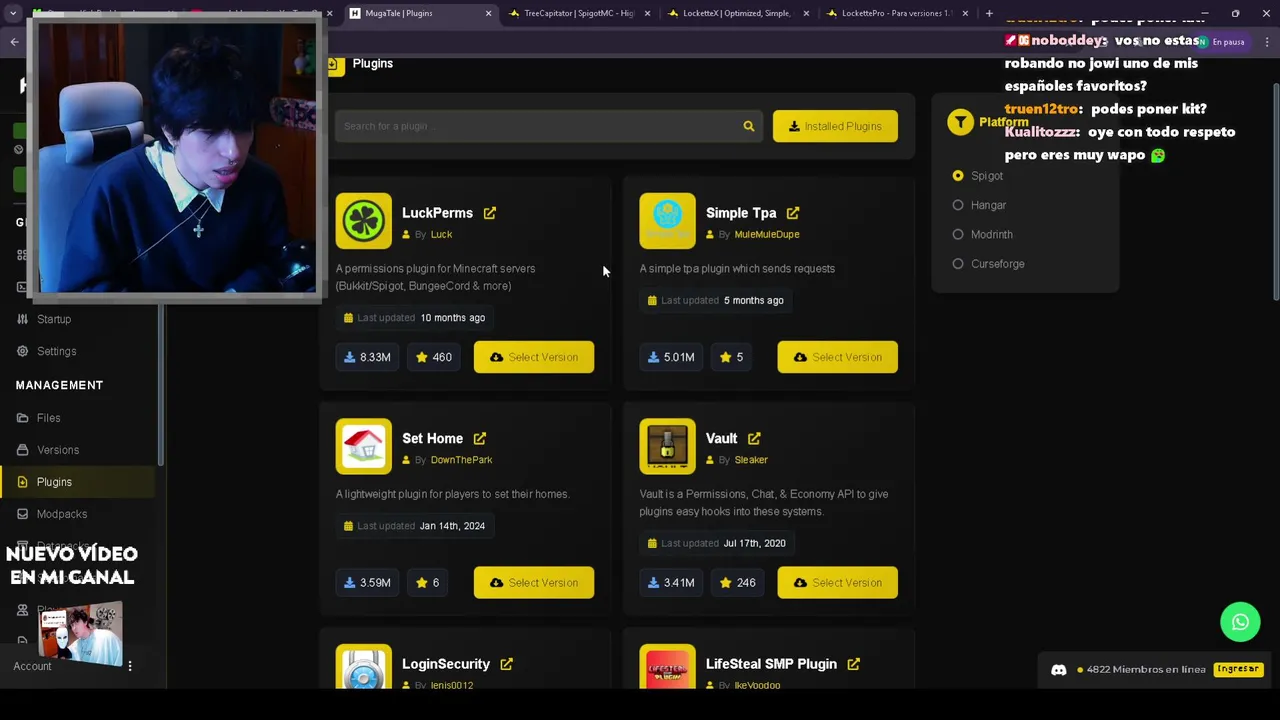The image size is (1280, 720).
Task: Click LuckPerms star rating 460
Action: pos(434,357)
